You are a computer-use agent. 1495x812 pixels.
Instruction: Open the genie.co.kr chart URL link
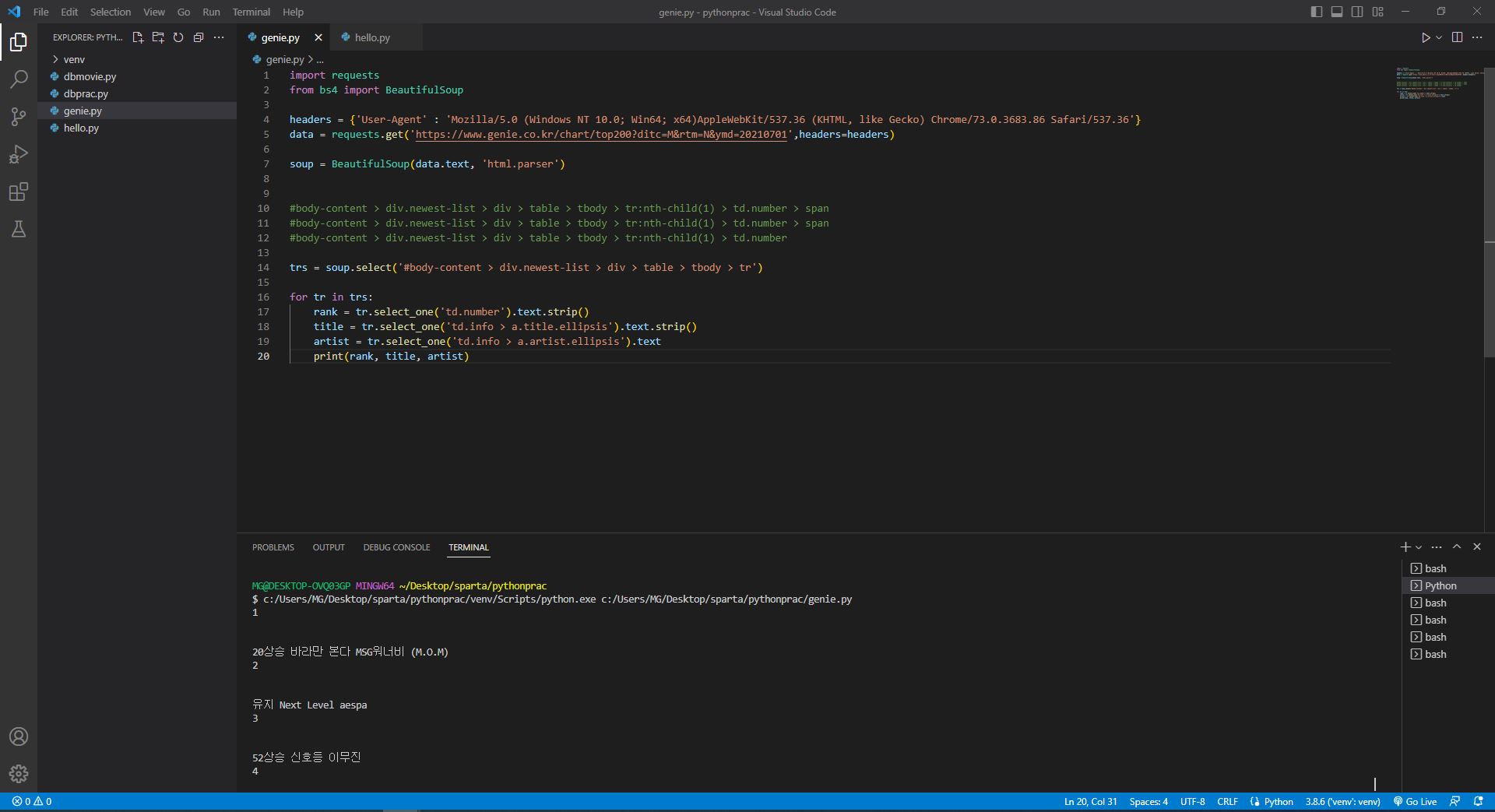[601, 135]
